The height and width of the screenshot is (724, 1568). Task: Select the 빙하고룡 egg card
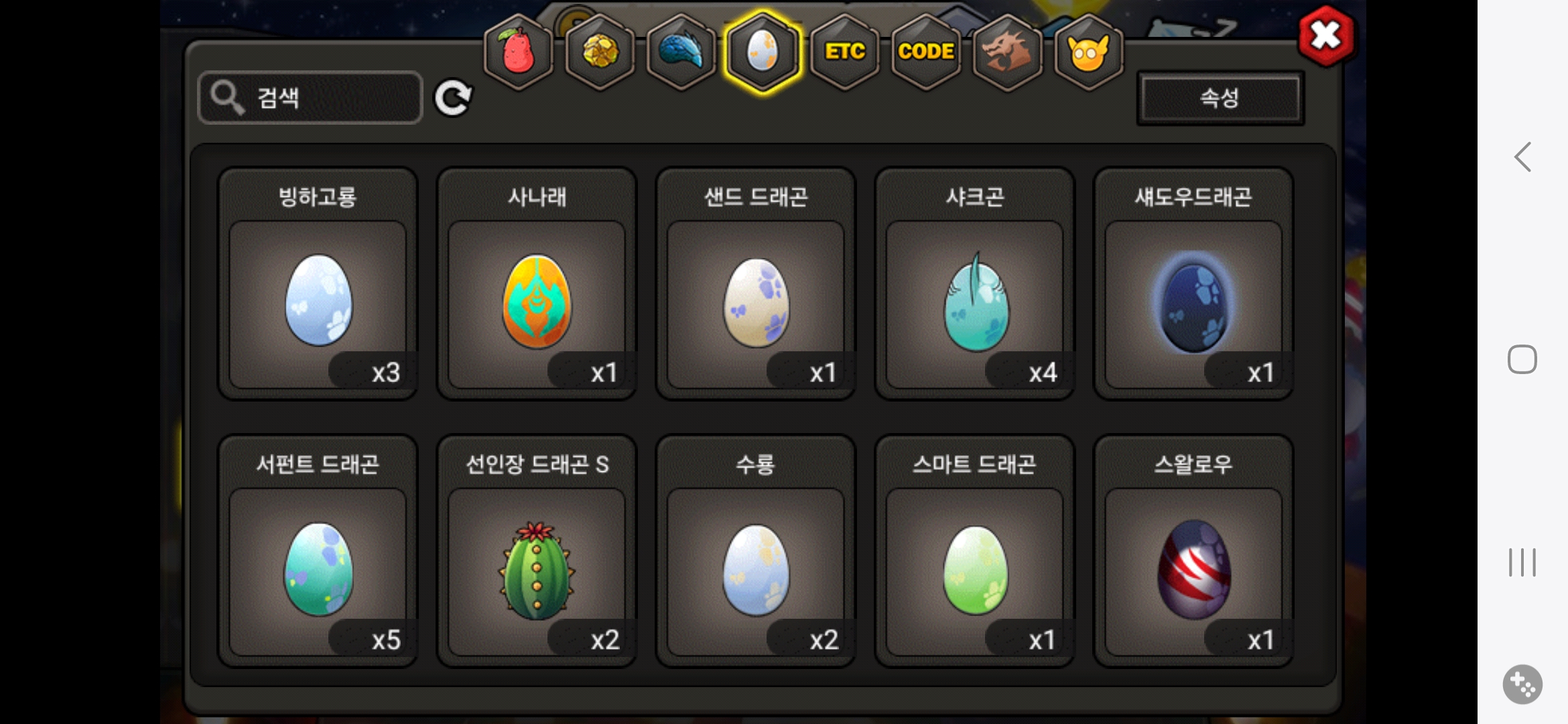click(318, 284)
